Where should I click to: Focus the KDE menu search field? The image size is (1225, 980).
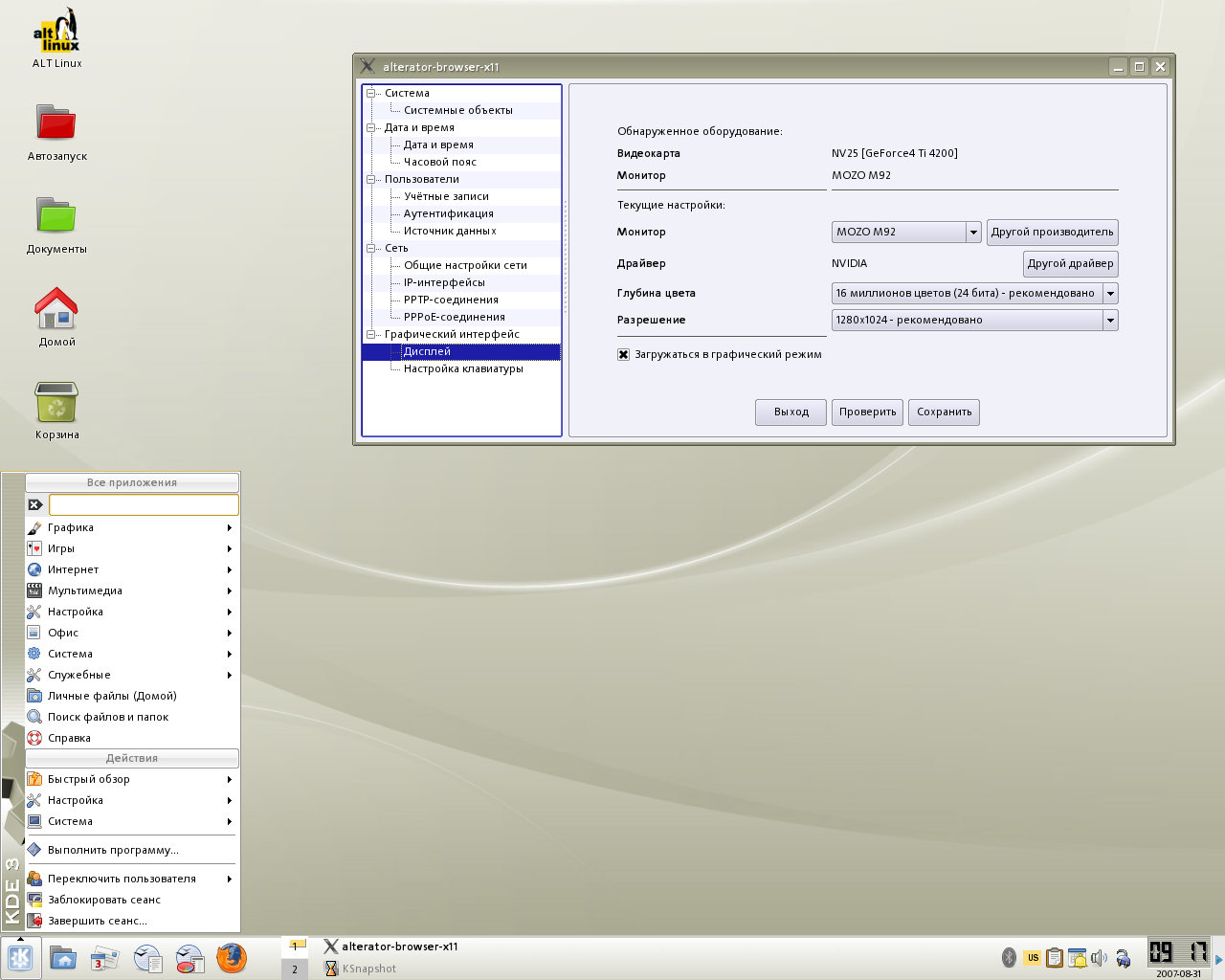point(144,504)
